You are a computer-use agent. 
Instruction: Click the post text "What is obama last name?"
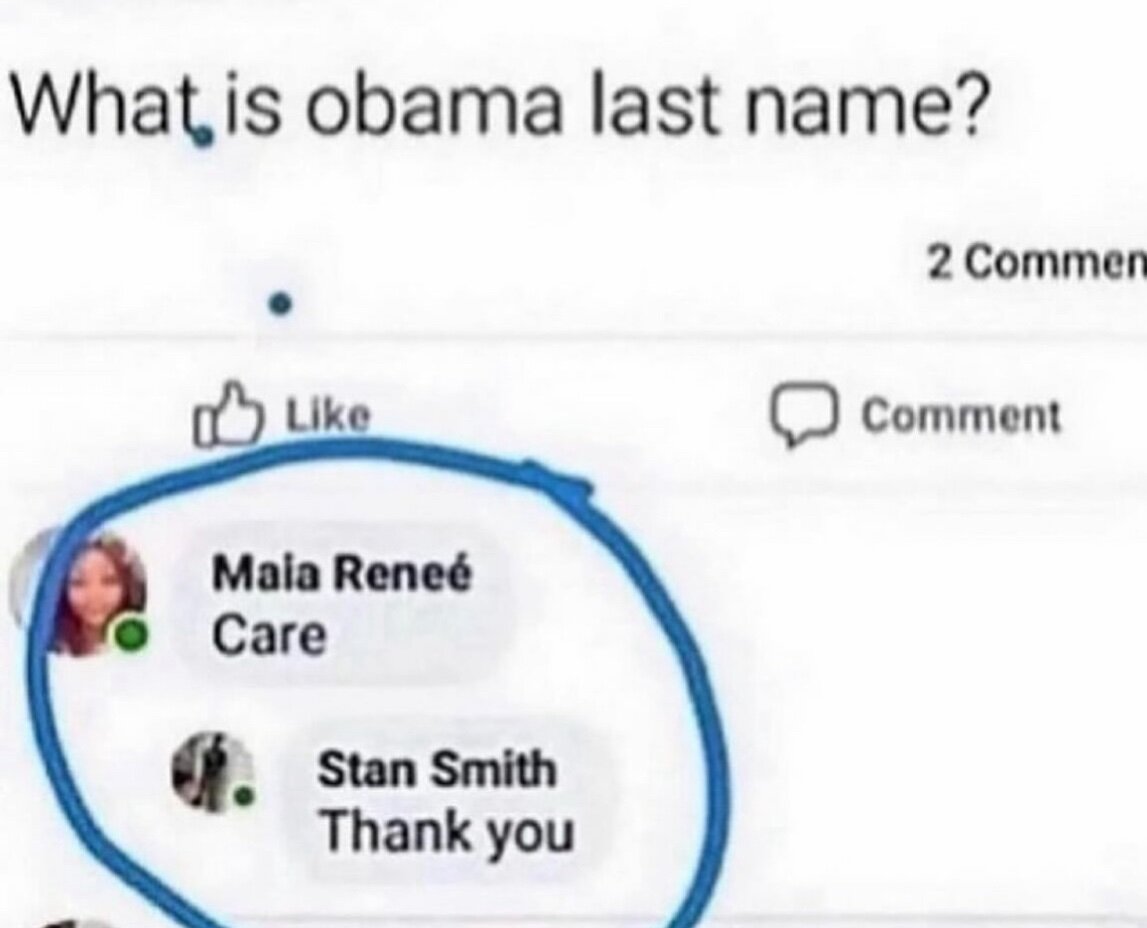(x=500, y=109)
